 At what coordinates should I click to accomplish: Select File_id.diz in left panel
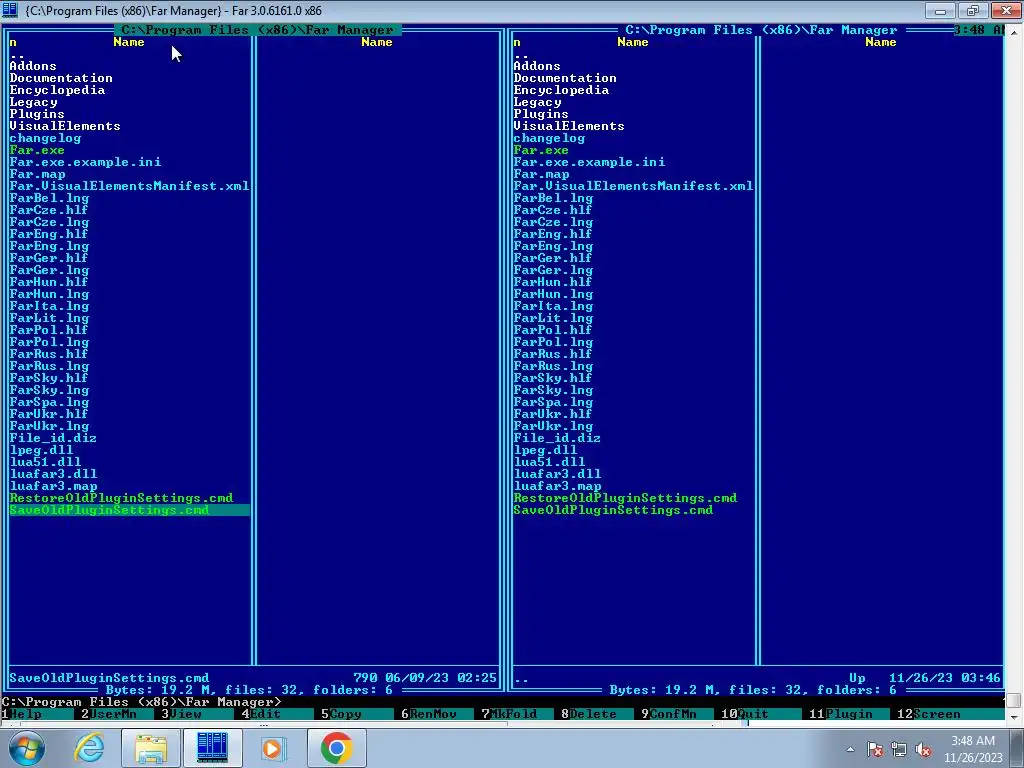pyautogui.click(x=53, y=438)
